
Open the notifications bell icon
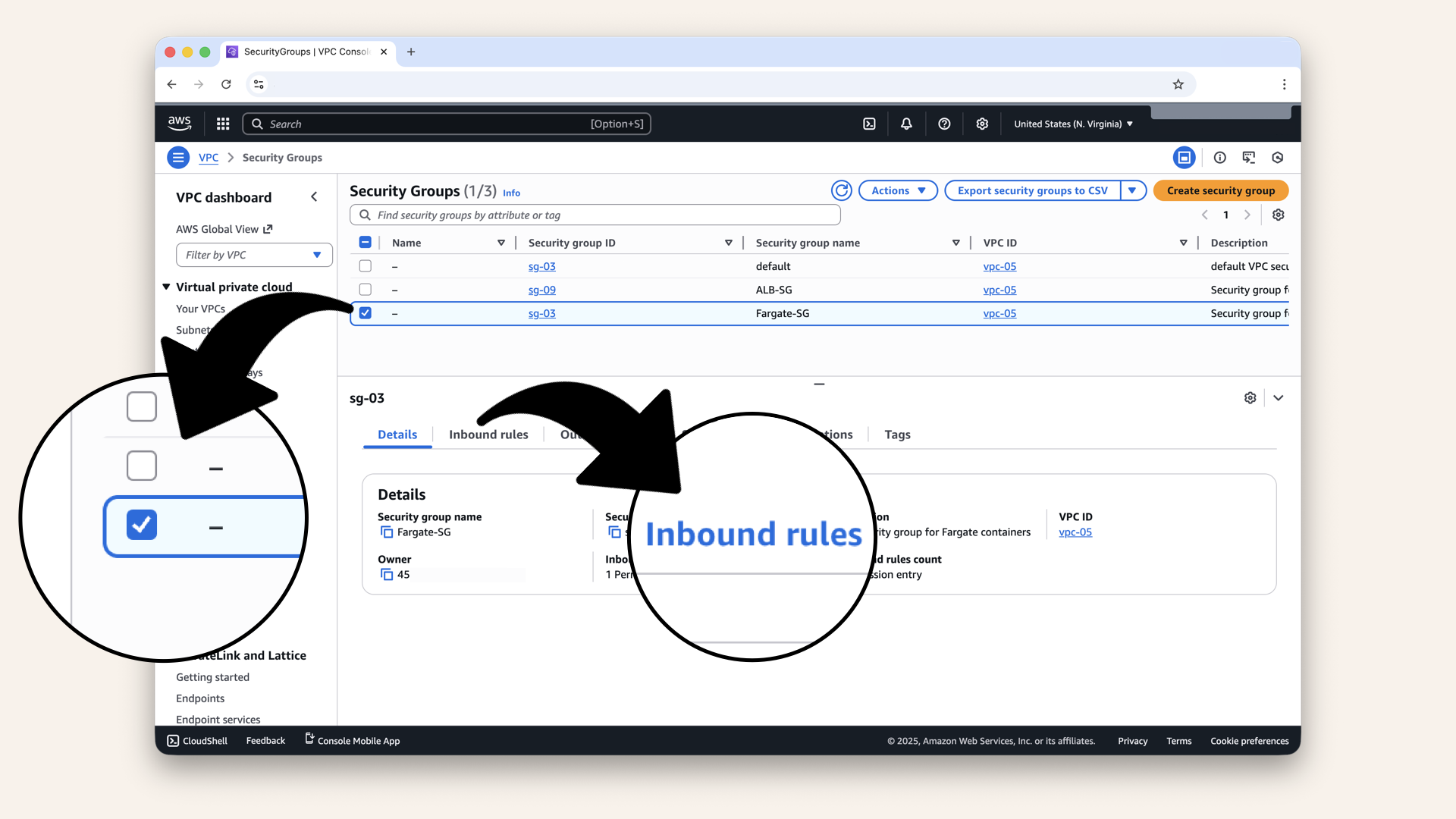click(x=906, y=123)
